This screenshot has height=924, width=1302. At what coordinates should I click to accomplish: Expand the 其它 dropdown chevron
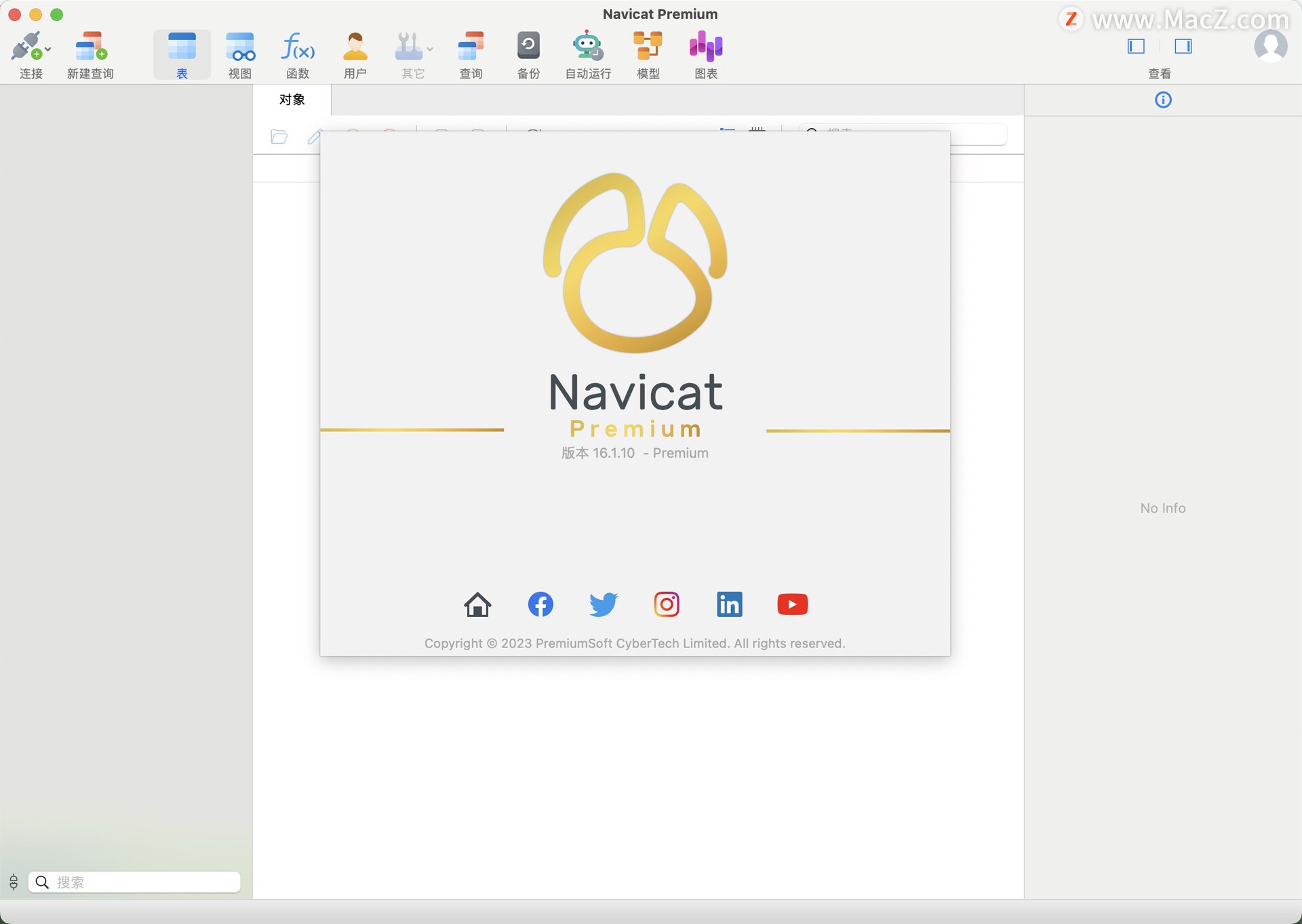click(430, 49)
